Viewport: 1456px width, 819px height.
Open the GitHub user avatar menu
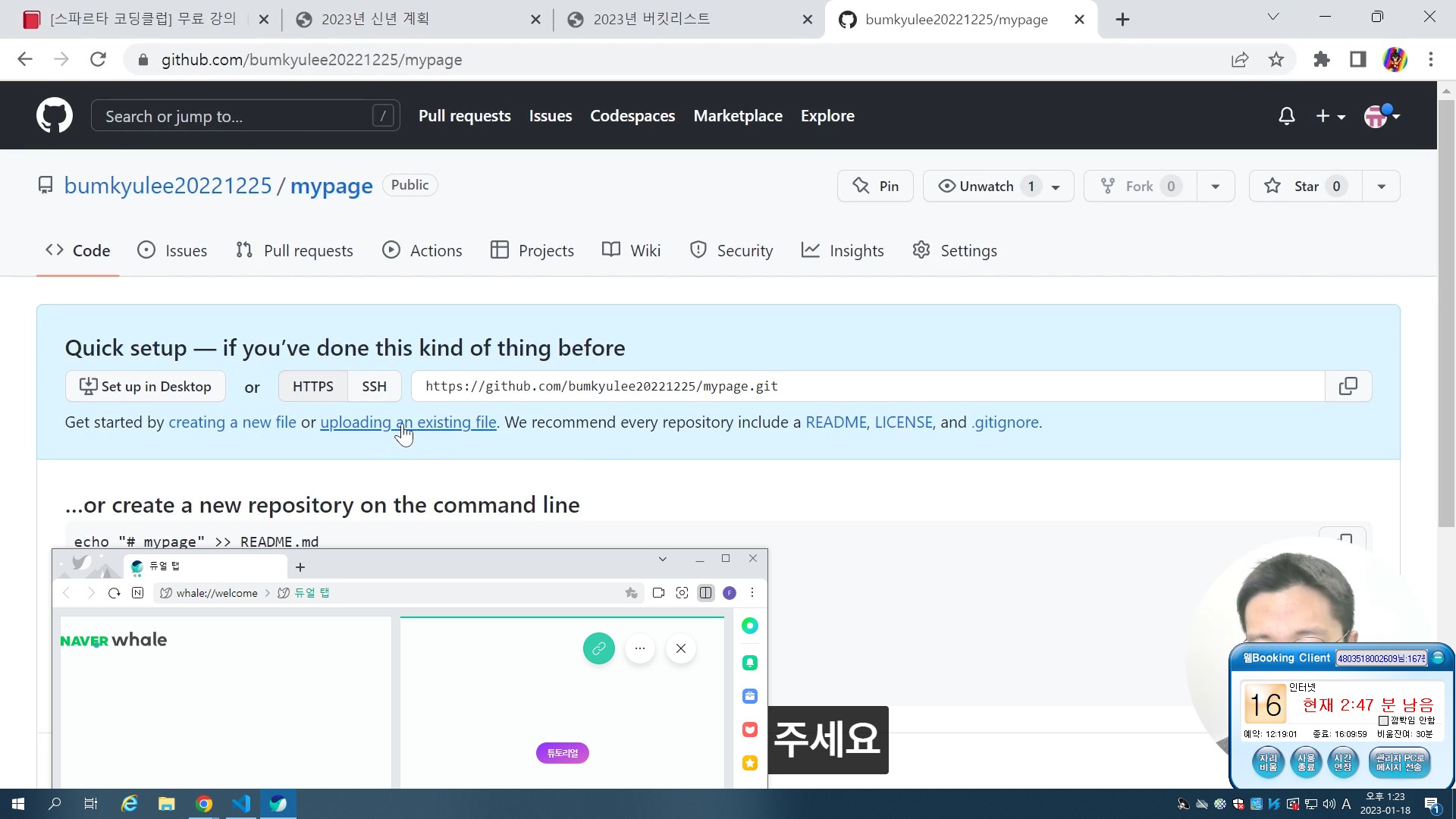(1382, 116)
